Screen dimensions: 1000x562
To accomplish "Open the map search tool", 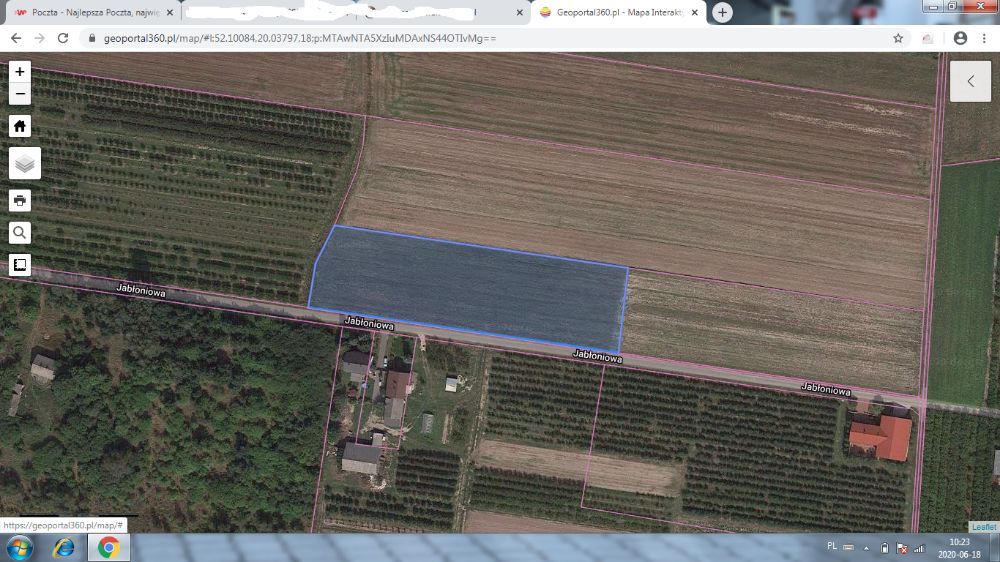I will coord(20,233).
